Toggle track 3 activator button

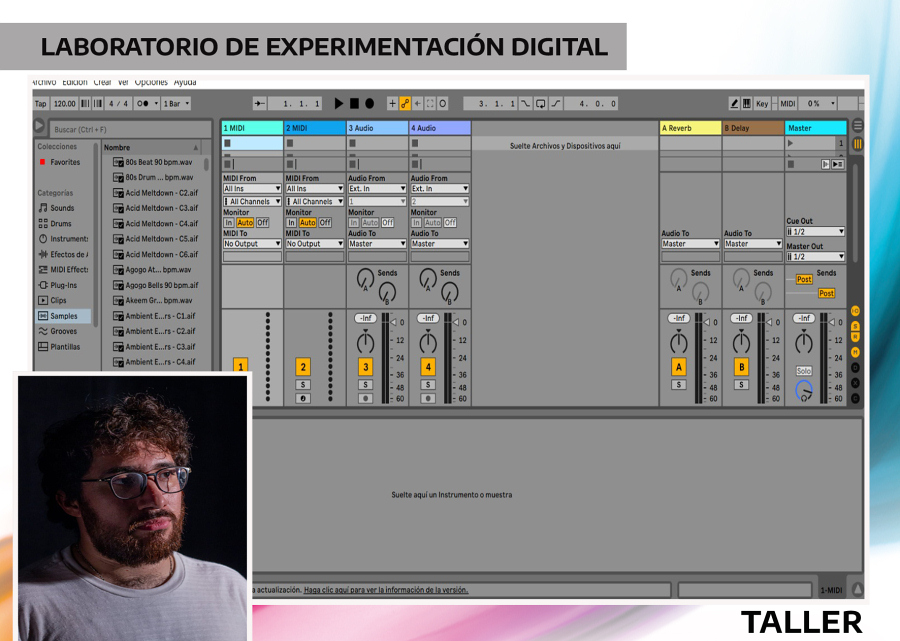[366, 366]
